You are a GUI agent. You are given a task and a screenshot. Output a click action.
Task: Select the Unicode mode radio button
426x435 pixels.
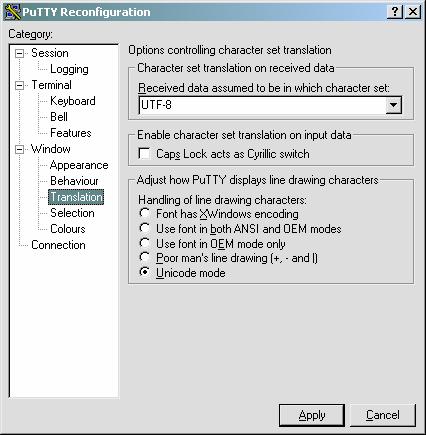pos(144,272)
